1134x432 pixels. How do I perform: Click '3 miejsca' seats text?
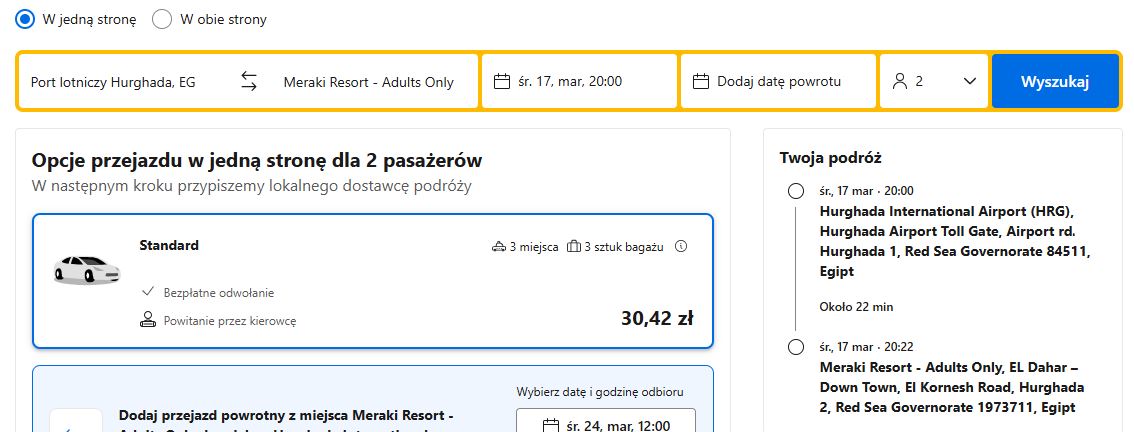coord(534,247)
